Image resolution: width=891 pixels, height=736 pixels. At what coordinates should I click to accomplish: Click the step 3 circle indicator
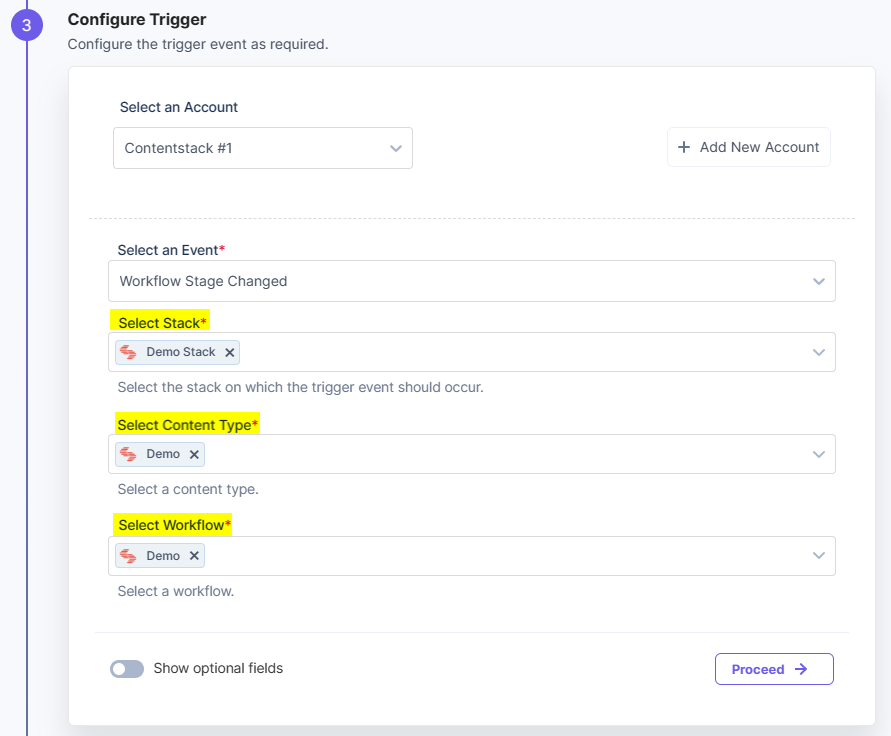tap(27, 25)
